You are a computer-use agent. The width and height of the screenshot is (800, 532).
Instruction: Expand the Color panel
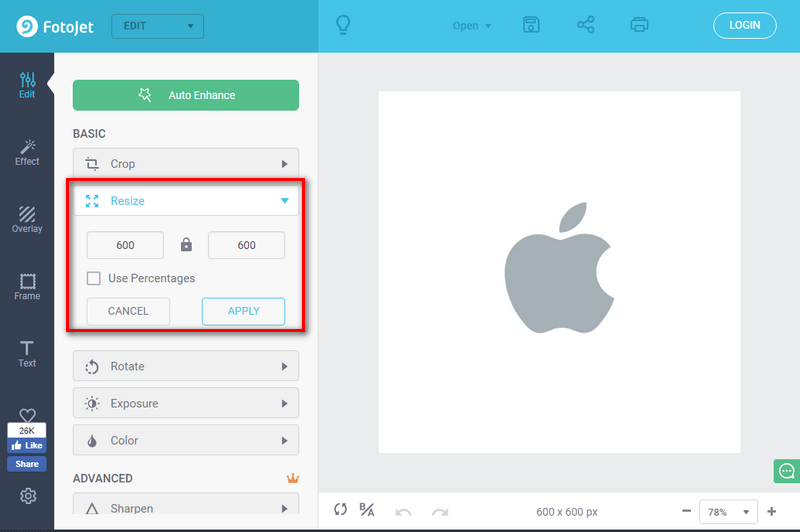(x=186, y=441)
